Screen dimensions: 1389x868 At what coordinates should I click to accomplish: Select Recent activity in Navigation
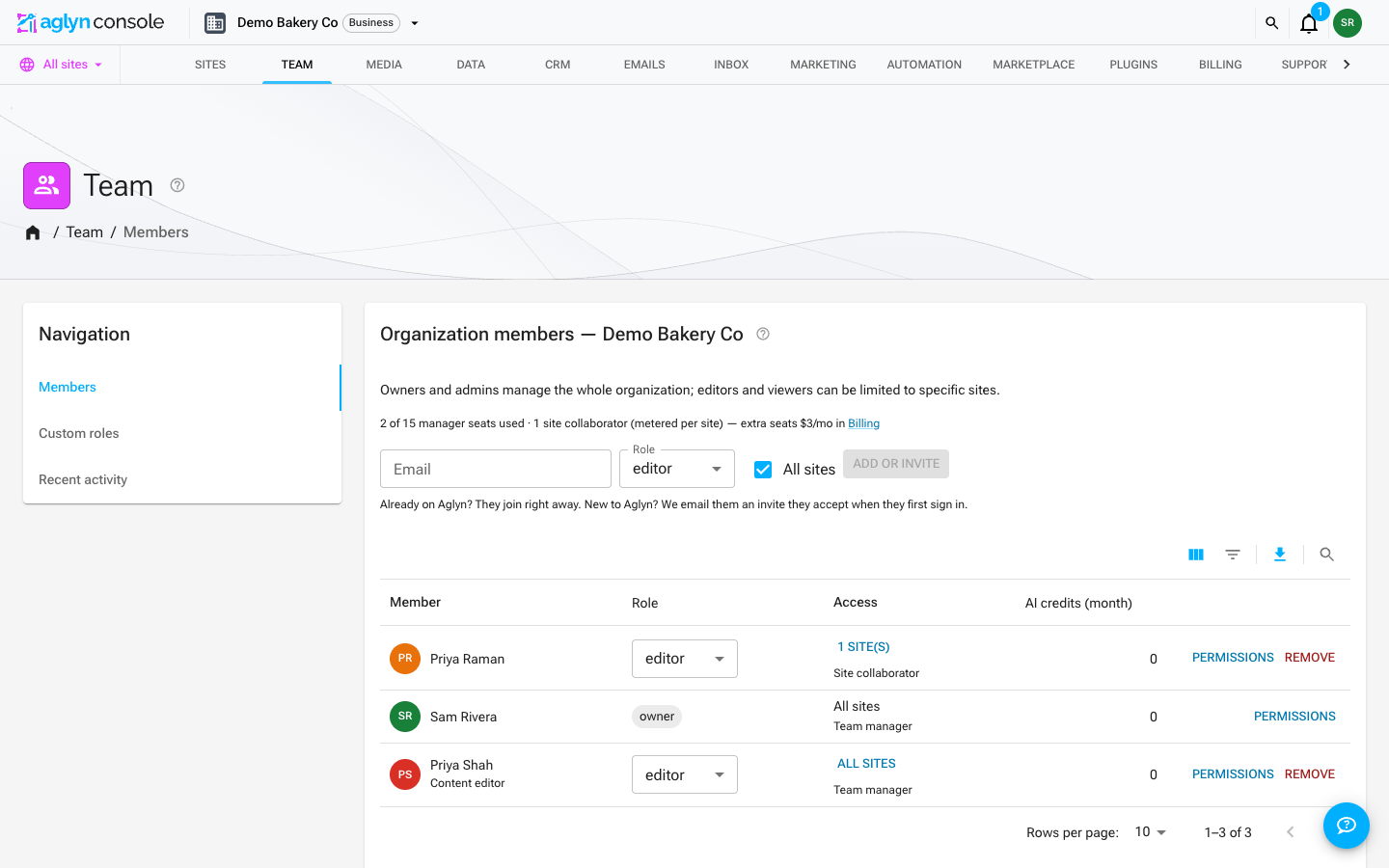tap(182, 479)
